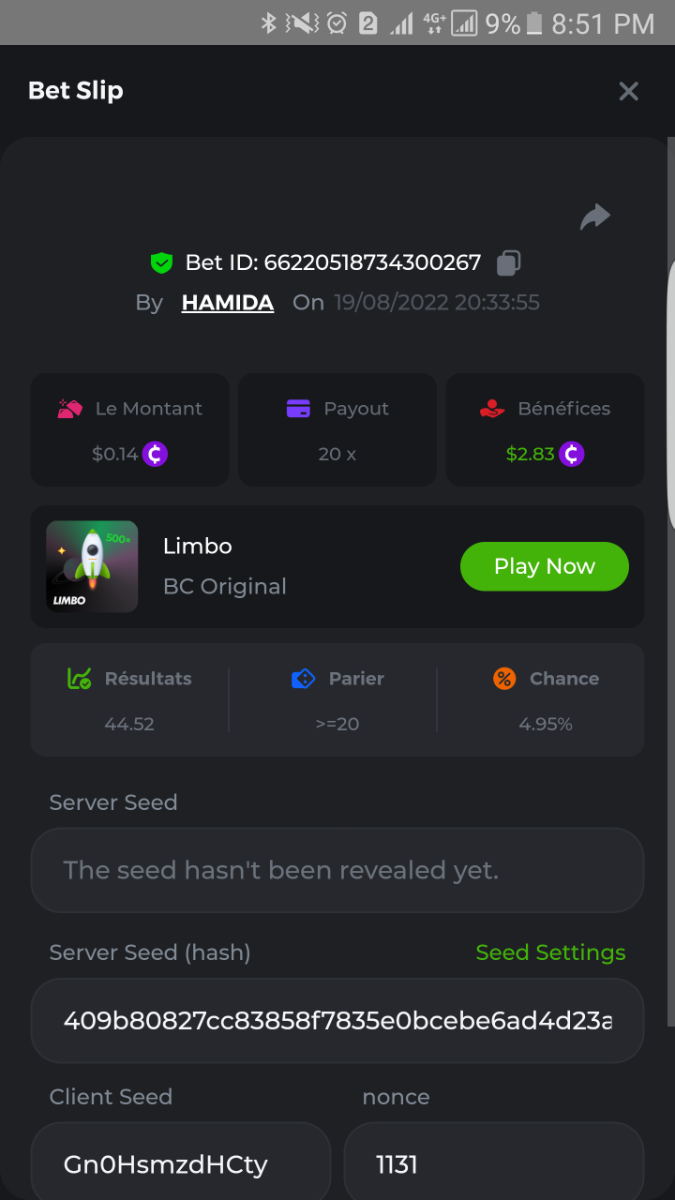675x1200 pixels.
Task: Open HAMIDA user profile link
Action: coord(227,303)
